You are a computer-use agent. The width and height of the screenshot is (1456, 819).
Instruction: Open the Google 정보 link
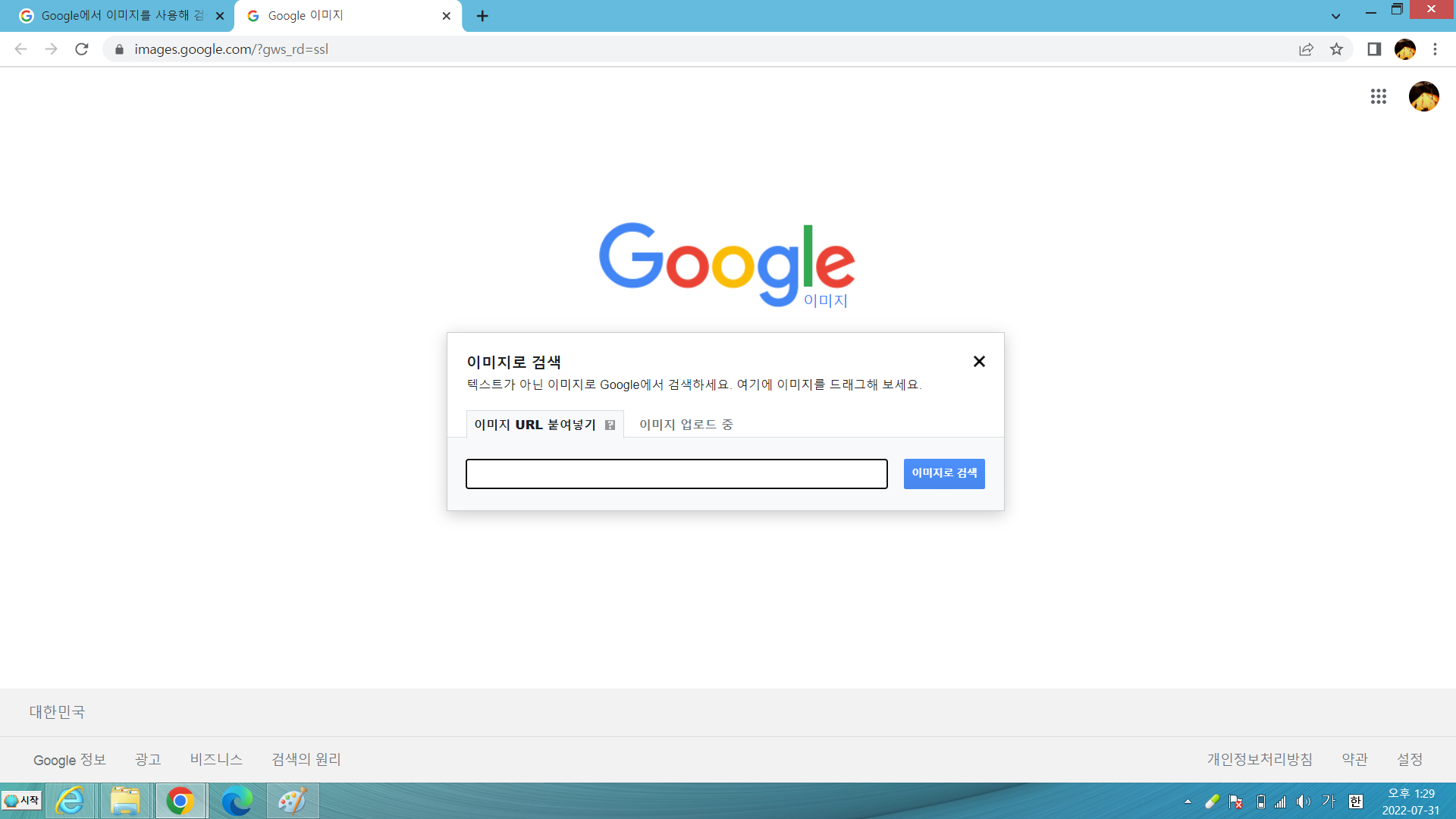[x=70, y=759]
